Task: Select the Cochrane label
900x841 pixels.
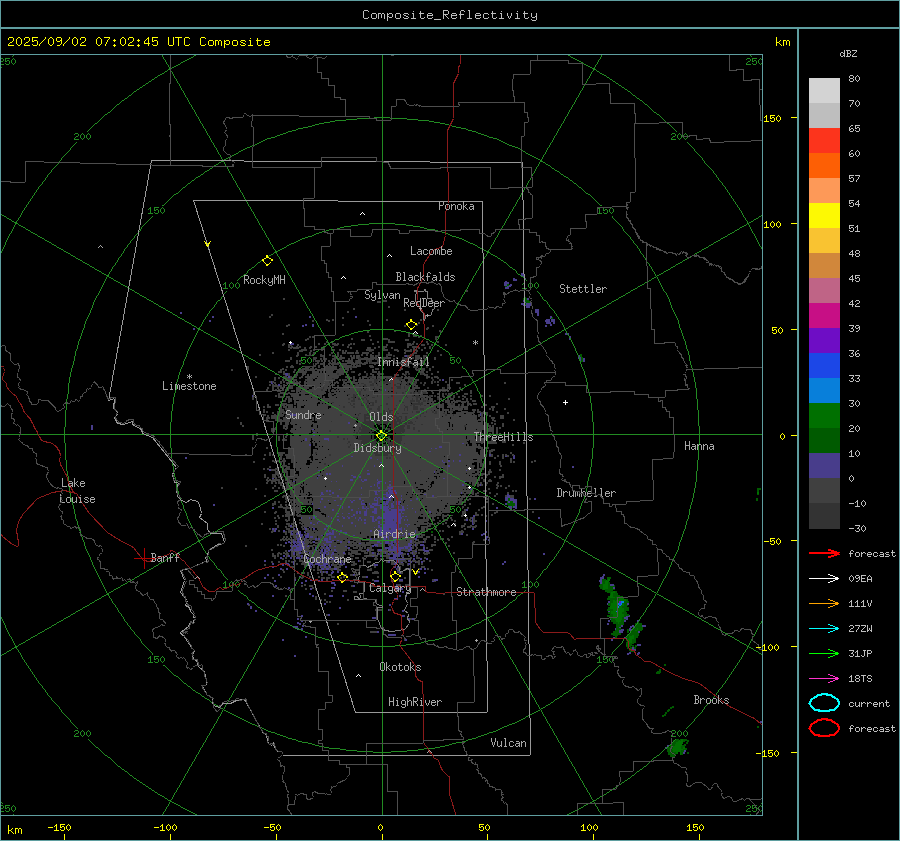Action: coord(327,559)
